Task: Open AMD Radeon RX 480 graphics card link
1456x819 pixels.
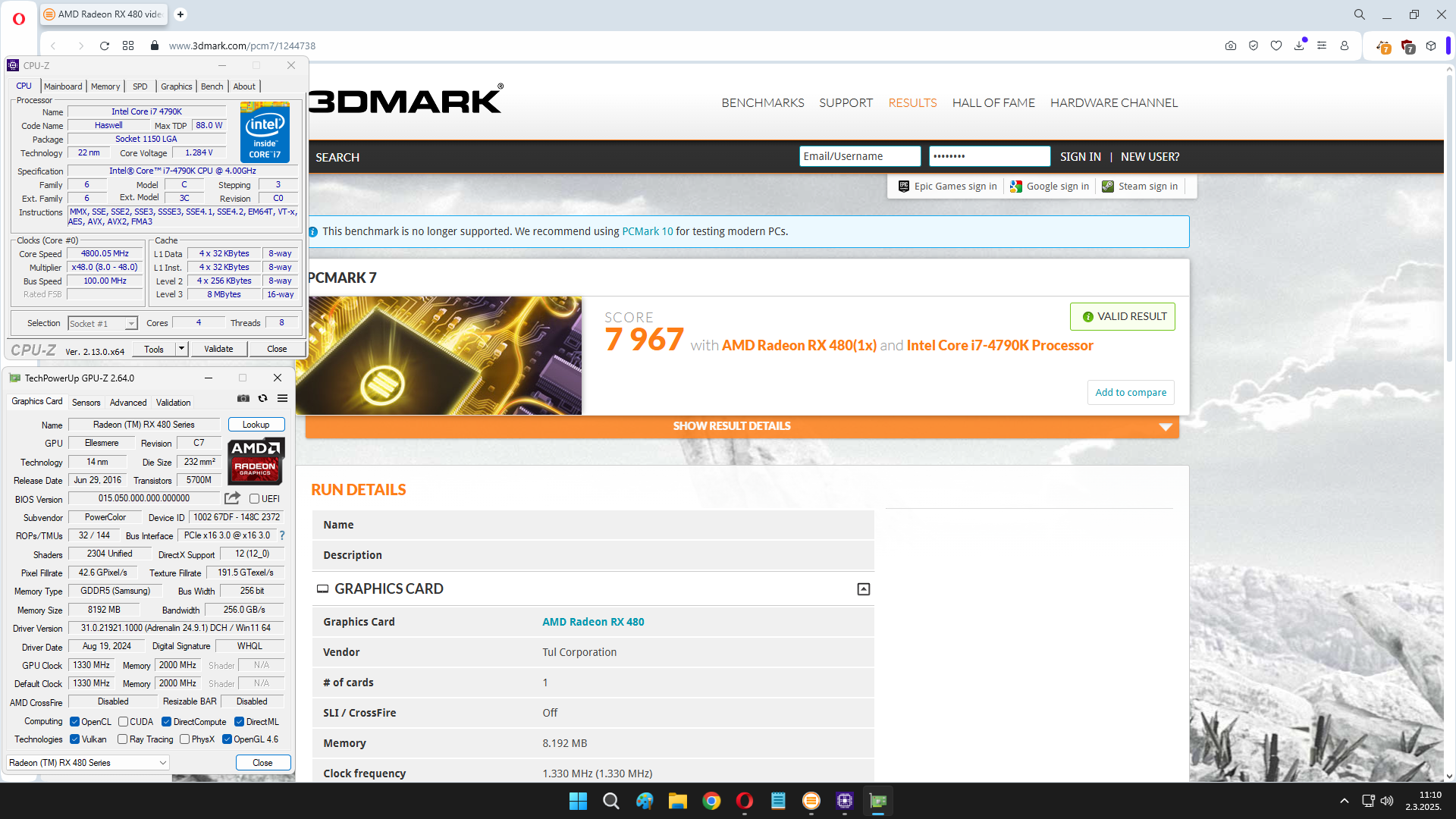Action: tap(593, 622)
